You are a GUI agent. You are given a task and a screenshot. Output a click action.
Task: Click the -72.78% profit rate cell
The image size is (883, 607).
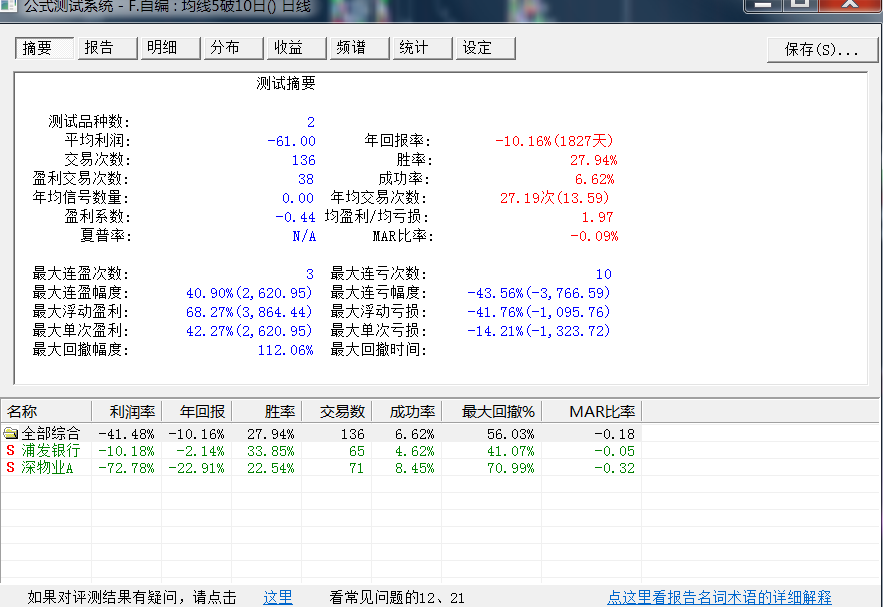pyautogui.click(x=126, y=468)
